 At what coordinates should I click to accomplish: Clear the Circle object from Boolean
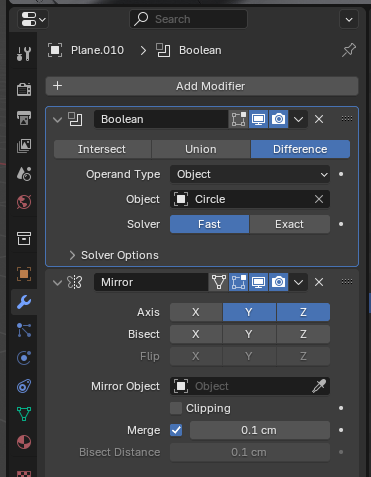(319, 199)
